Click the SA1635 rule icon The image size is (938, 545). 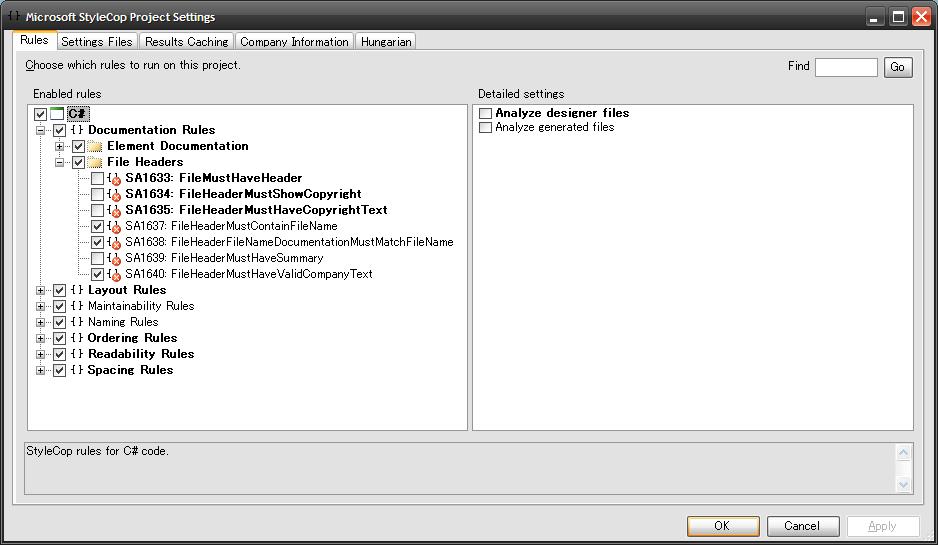tap(114, 211)
